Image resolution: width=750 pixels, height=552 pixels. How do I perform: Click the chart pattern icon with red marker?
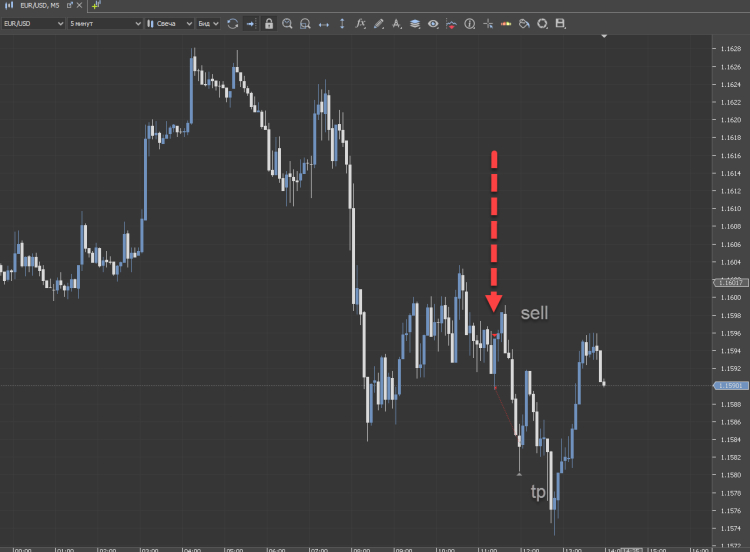[451, 24]
